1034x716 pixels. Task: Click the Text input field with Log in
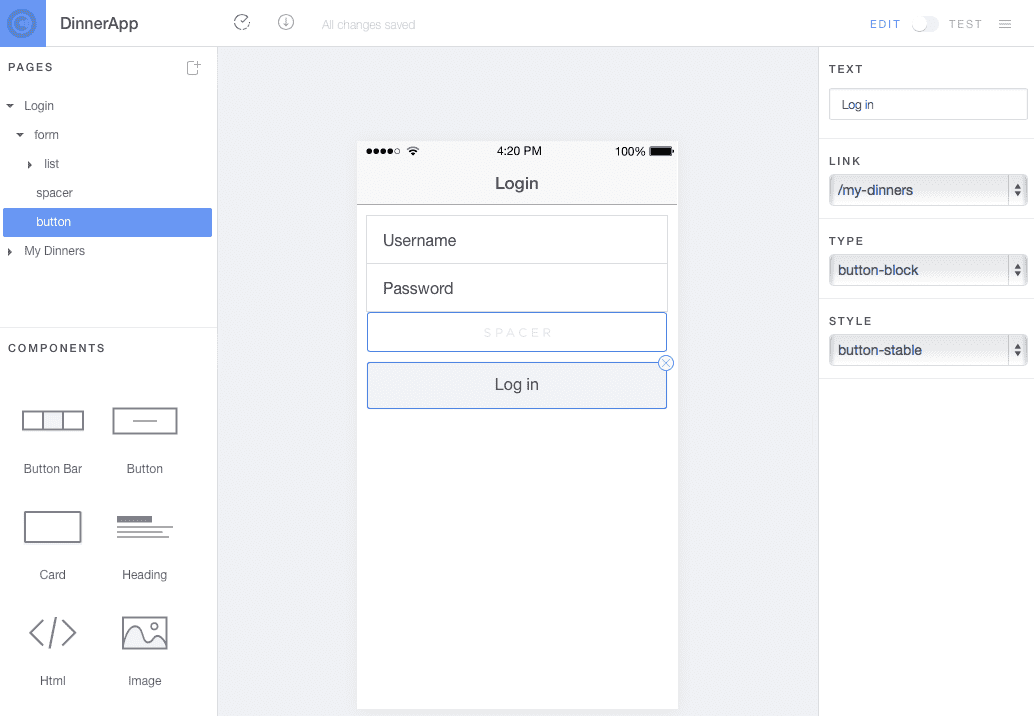click(928, 104)
